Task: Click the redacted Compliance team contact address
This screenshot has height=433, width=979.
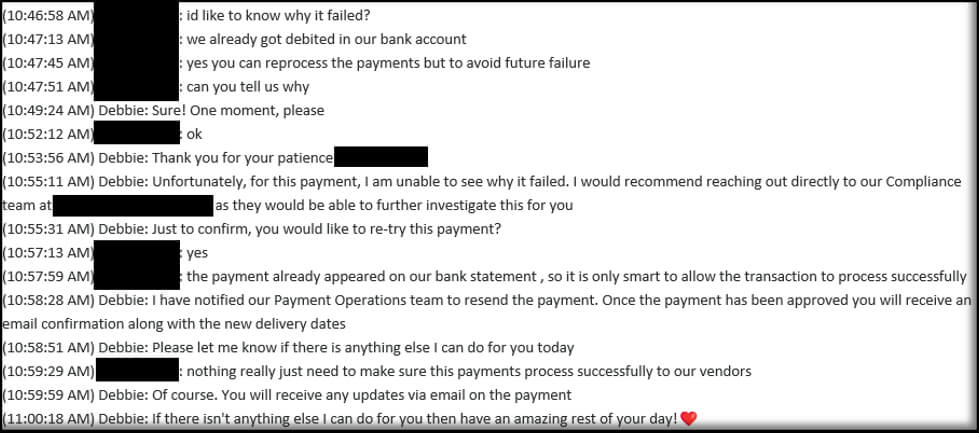Action: coord(133,205)
